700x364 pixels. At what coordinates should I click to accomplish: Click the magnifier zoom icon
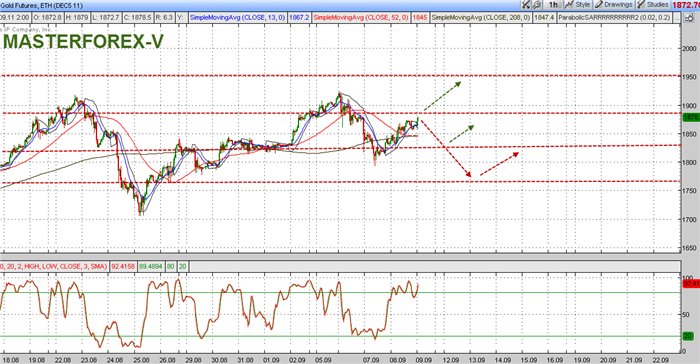537,4
